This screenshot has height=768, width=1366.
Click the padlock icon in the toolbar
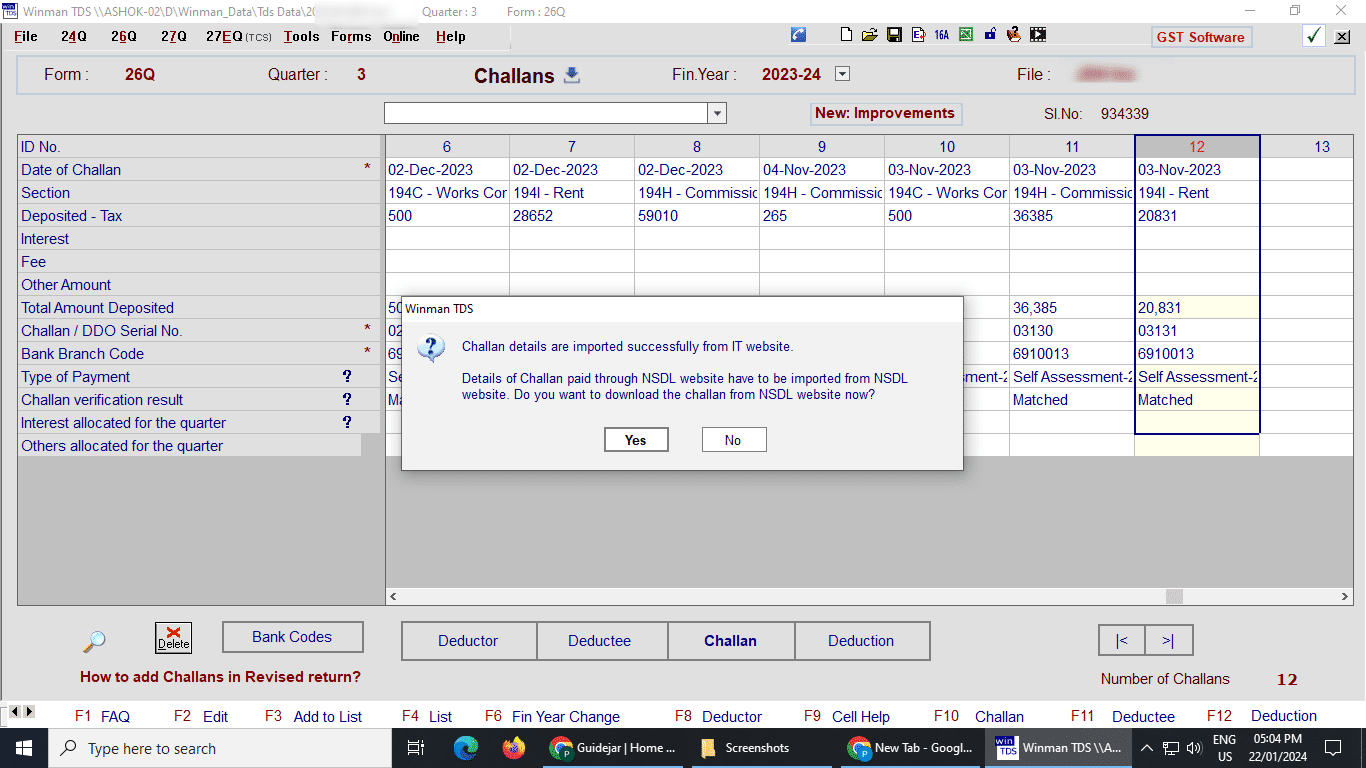tap(990, 35)
